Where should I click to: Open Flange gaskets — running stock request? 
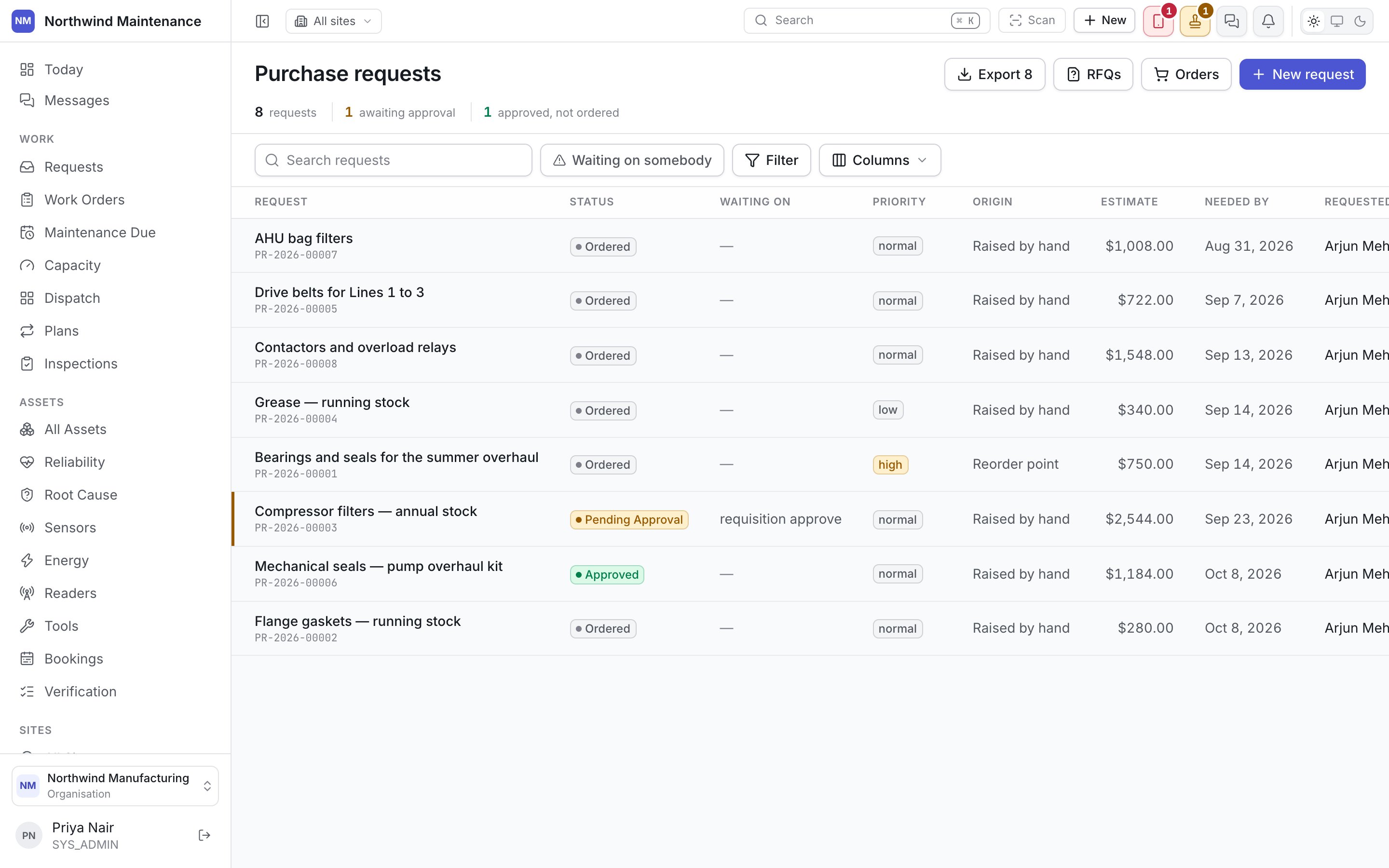[x=357, y=622]
